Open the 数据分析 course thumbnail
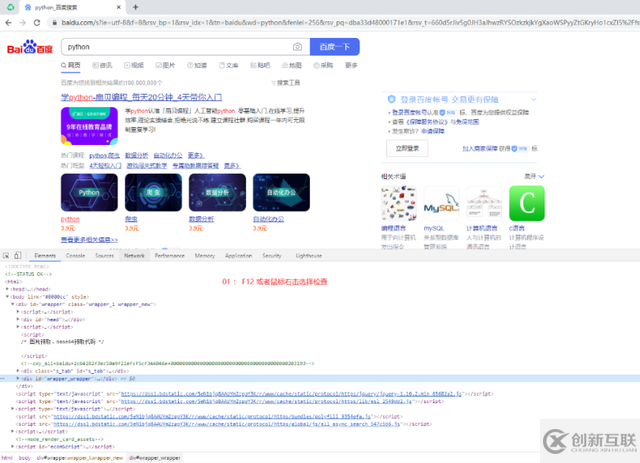The height and width of the screenshot is (463, 640). [x=218, y=192]
